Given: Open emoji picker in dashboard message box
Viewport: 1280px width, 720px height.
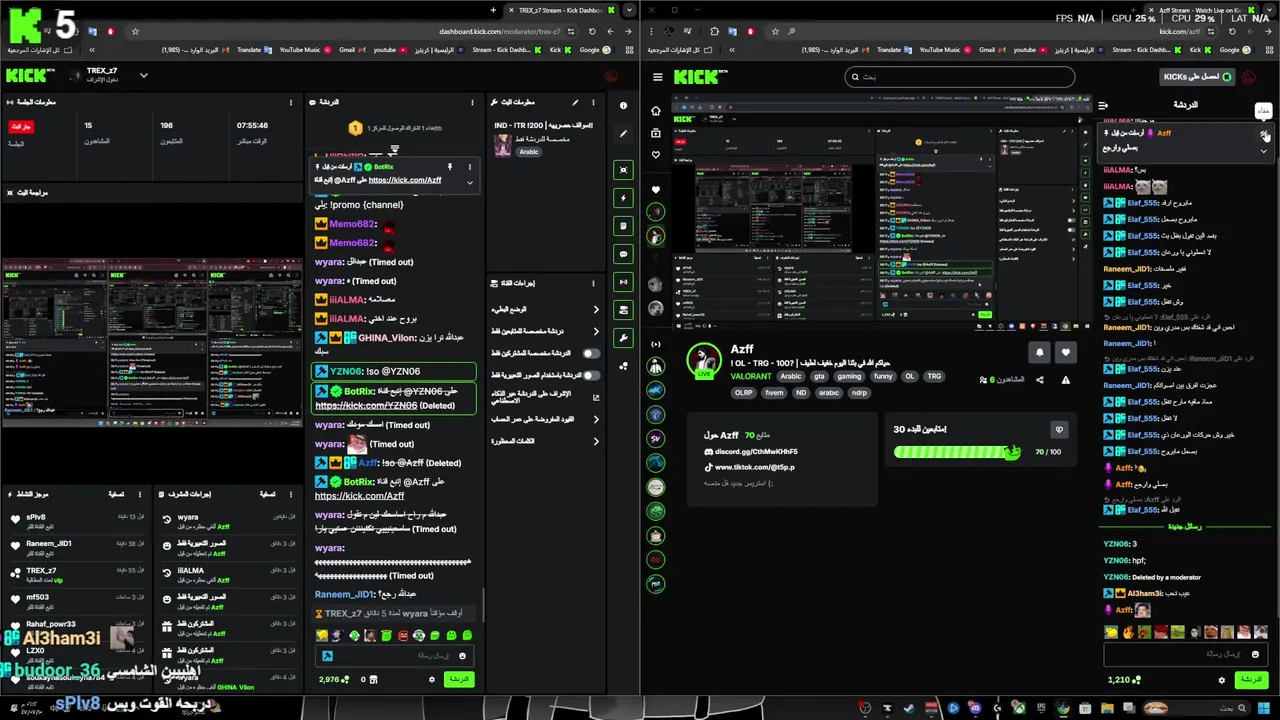Looking at the screenshot, I should click(x=462, y=656).
